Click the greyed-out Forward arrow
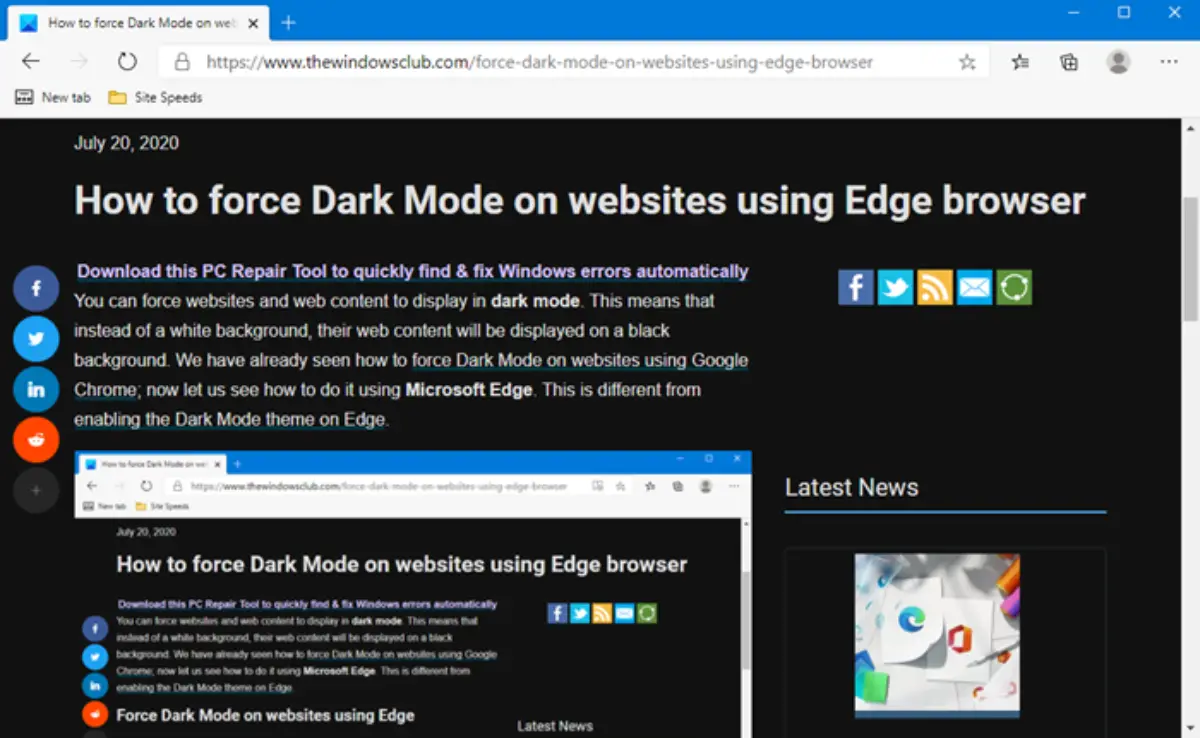 point(79,62)
